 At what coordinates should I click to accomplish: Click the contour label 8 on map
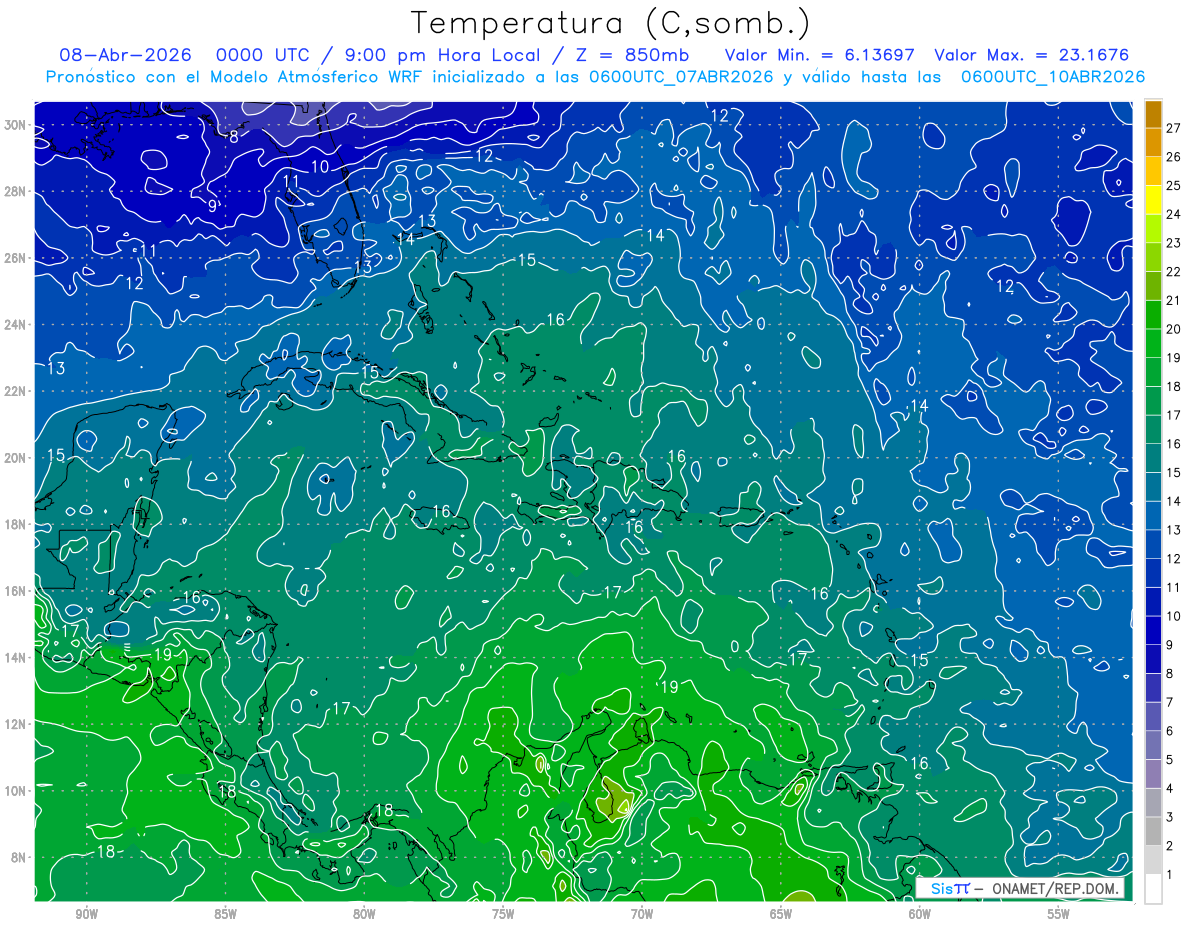pyautogui.click(x=233, y=137)
